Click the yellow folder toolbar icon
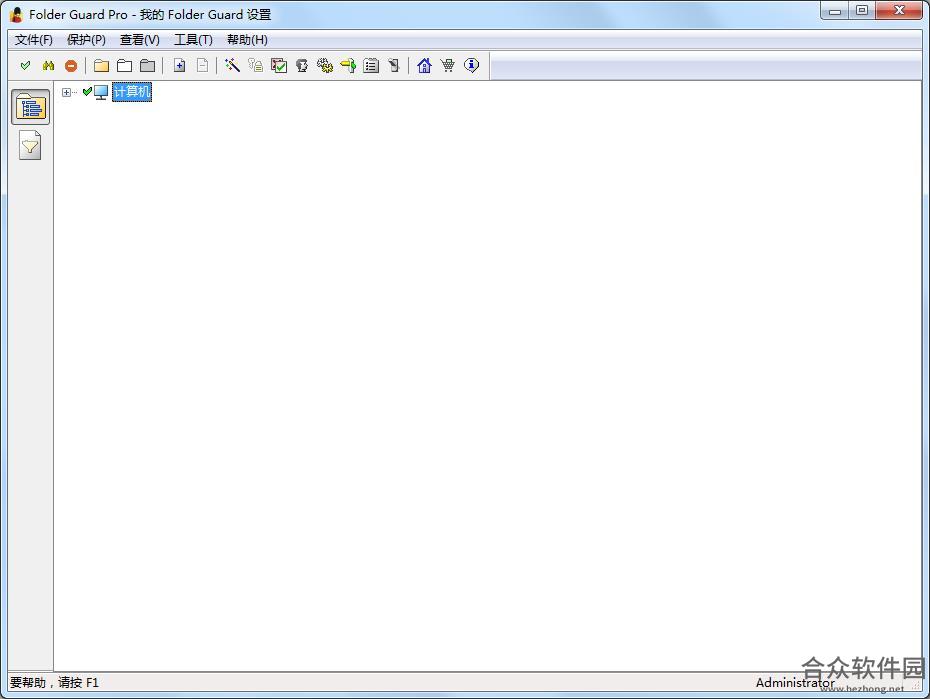The image size is (930, 699). 101,65
